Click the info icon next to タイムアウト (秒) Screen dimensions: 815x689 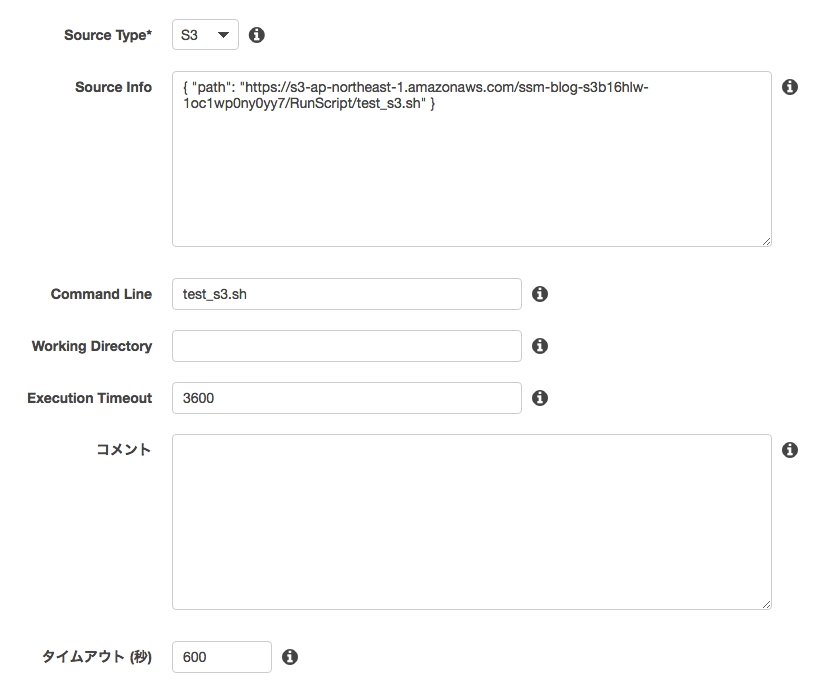click(x=290, y=657)
